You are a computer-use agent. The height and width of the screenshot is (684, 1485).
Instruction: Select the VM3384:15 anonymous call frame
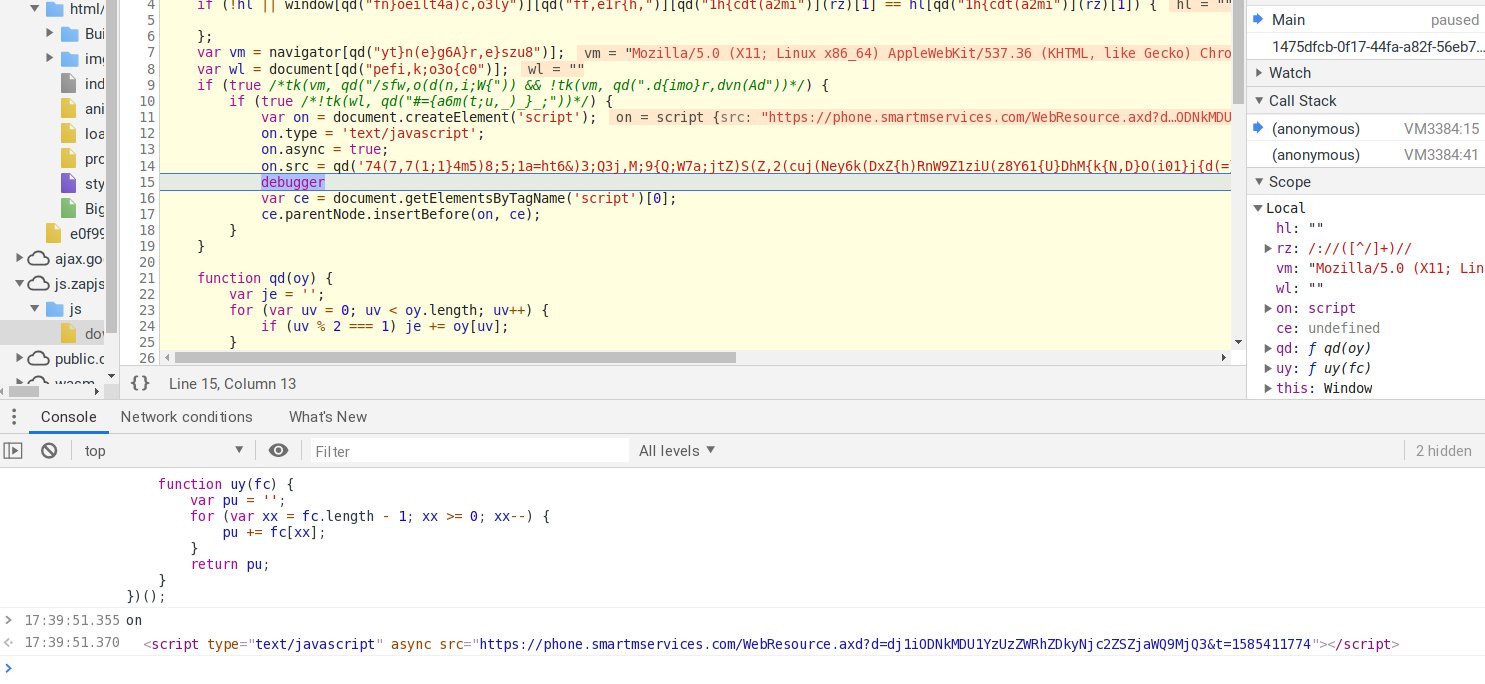[x=1366, y=128]
